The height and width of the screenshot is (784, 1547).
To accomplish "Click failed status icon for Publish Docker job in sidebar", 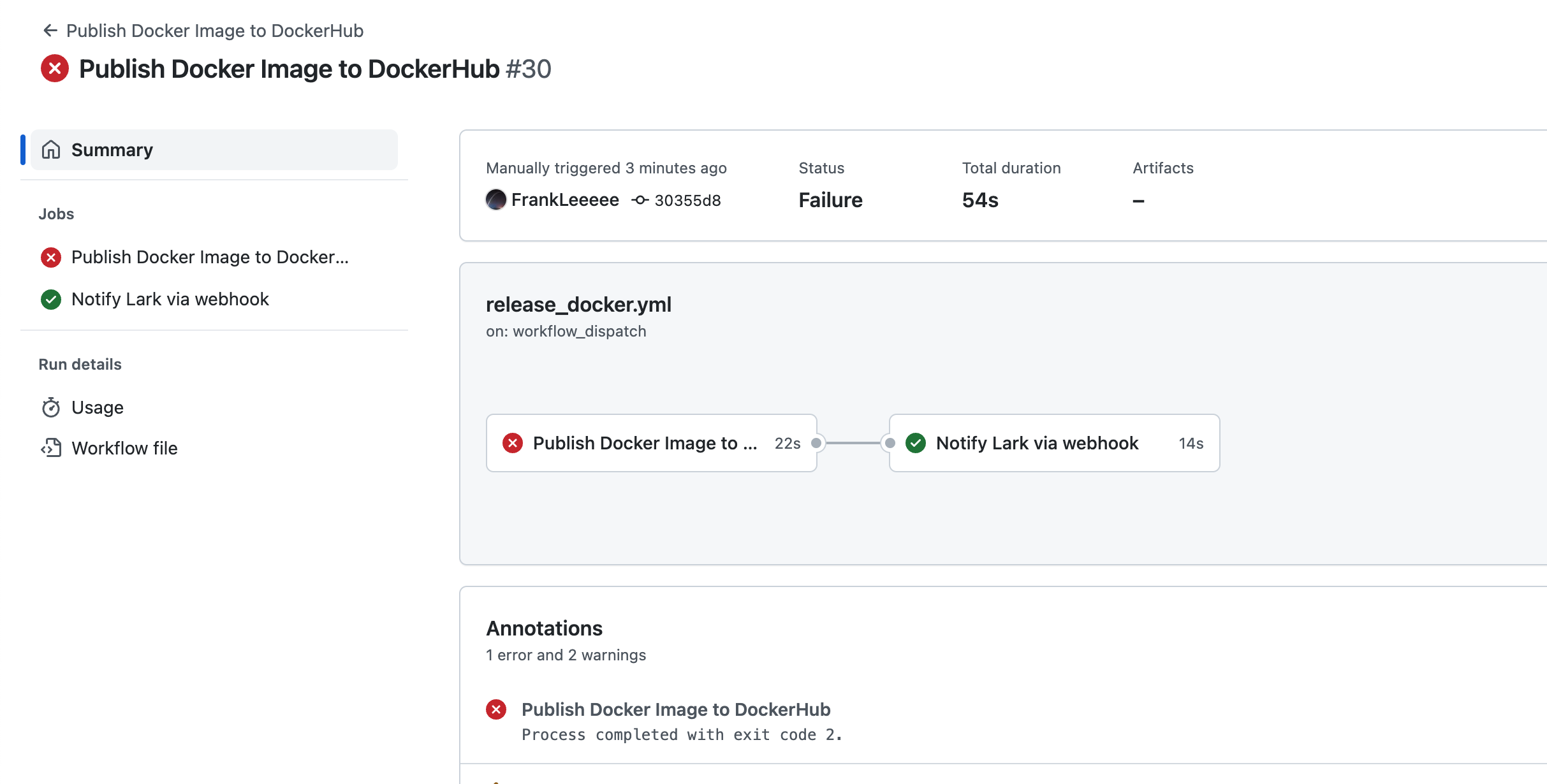I will (51, 258).
